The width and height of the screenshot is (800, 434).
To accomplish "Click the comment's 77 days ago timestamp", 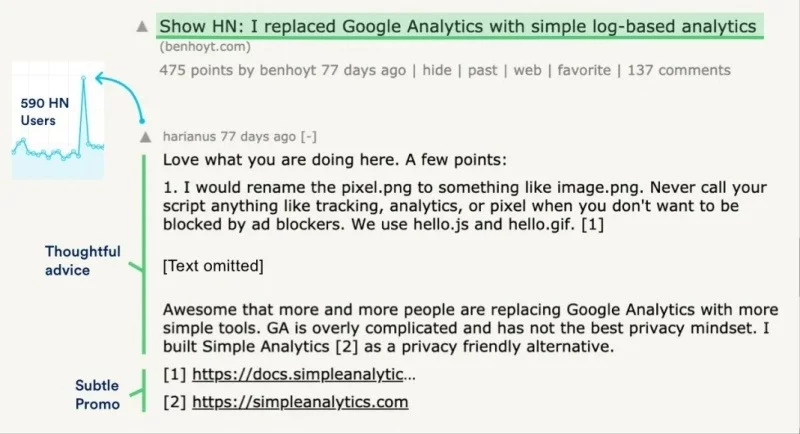I will (x=259, y=136).
